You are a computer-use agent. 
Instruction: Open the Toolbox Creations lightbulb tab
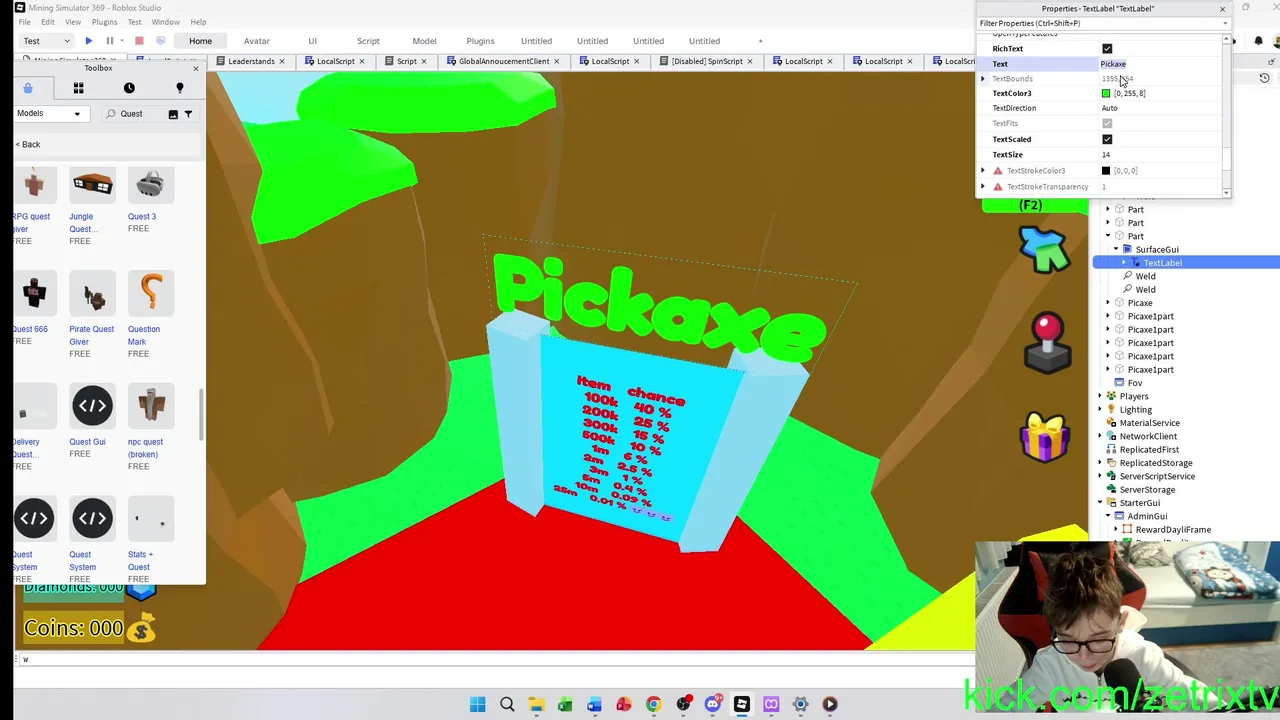[180, 88]
